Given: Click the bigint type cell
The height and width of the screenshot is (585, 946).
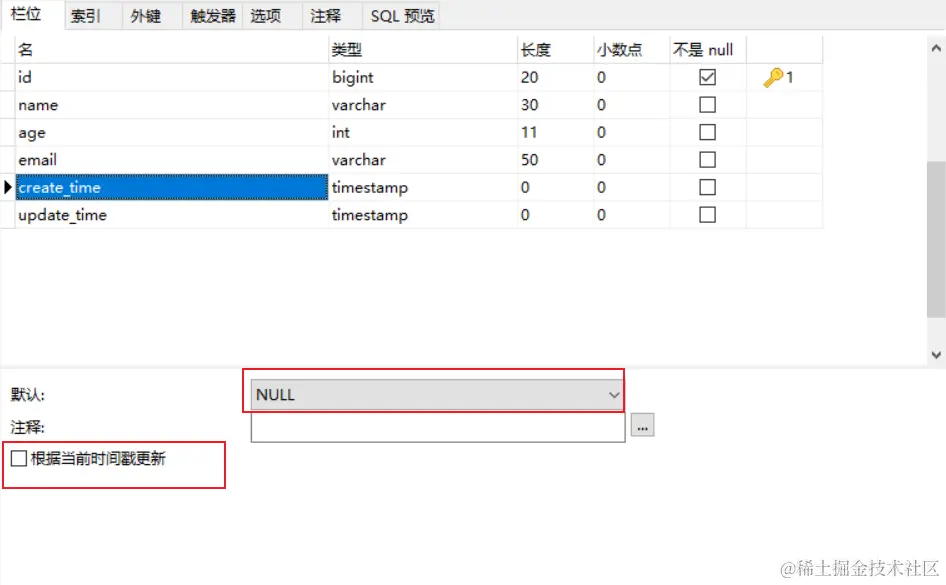Looking at the screenshot, I should coord(423,77).
